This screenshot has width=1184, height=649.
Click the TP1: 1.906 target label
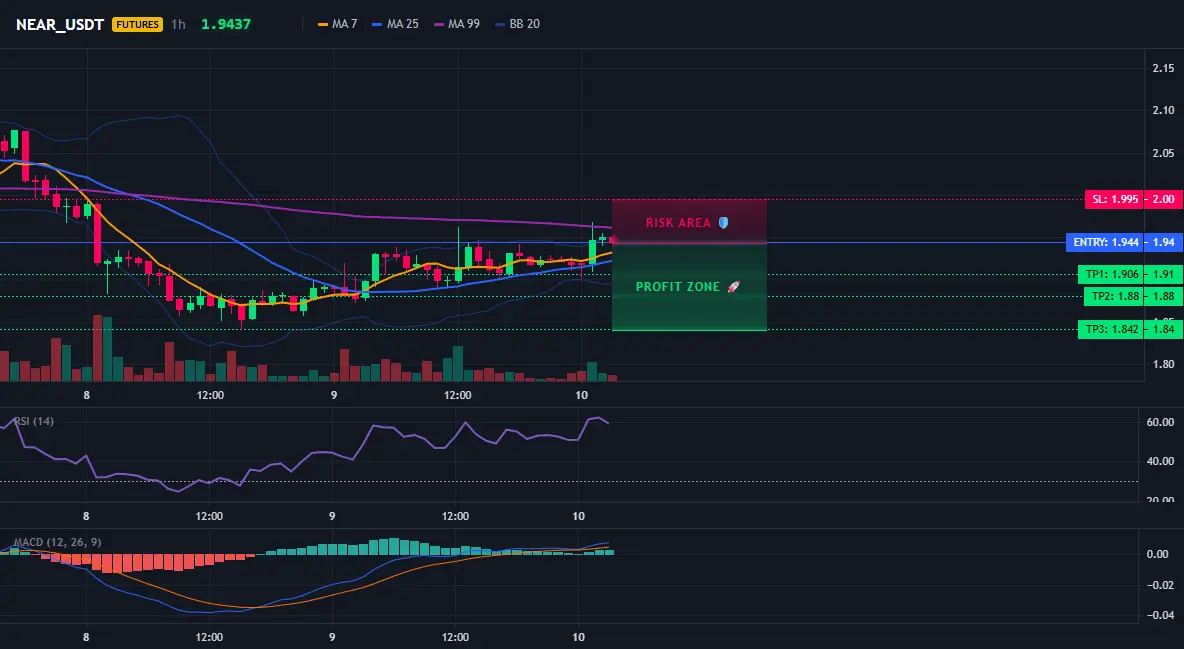[1111, 274]
